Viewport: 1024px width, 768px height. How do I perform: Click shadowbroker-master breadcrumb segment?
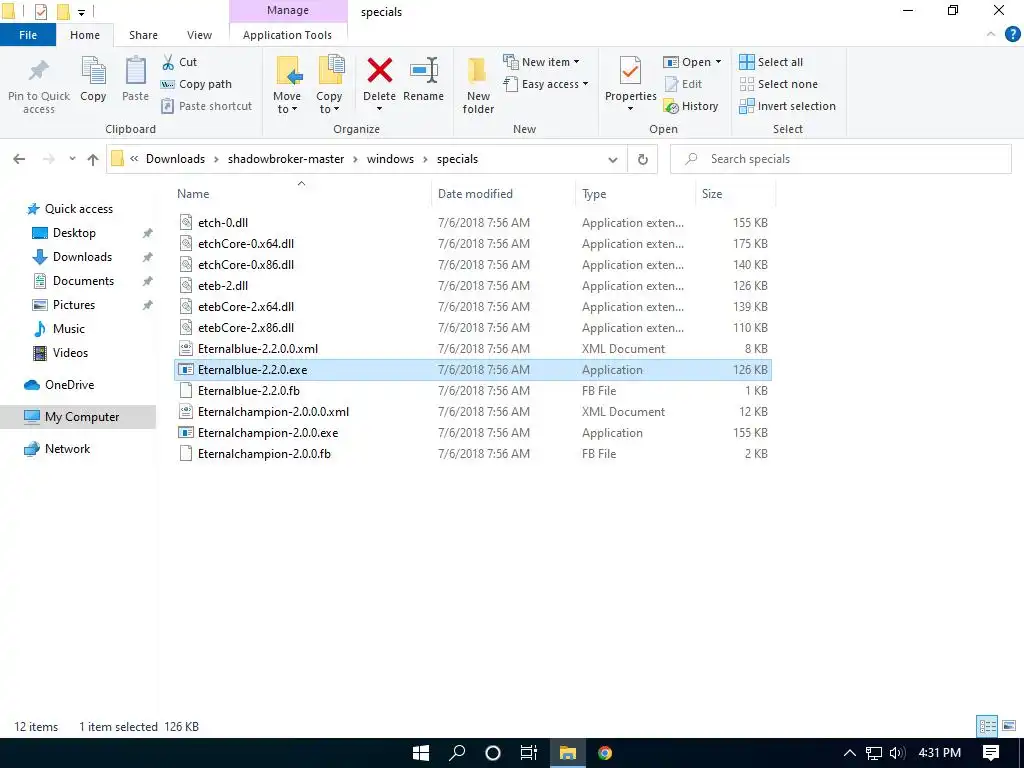[285, 159]
